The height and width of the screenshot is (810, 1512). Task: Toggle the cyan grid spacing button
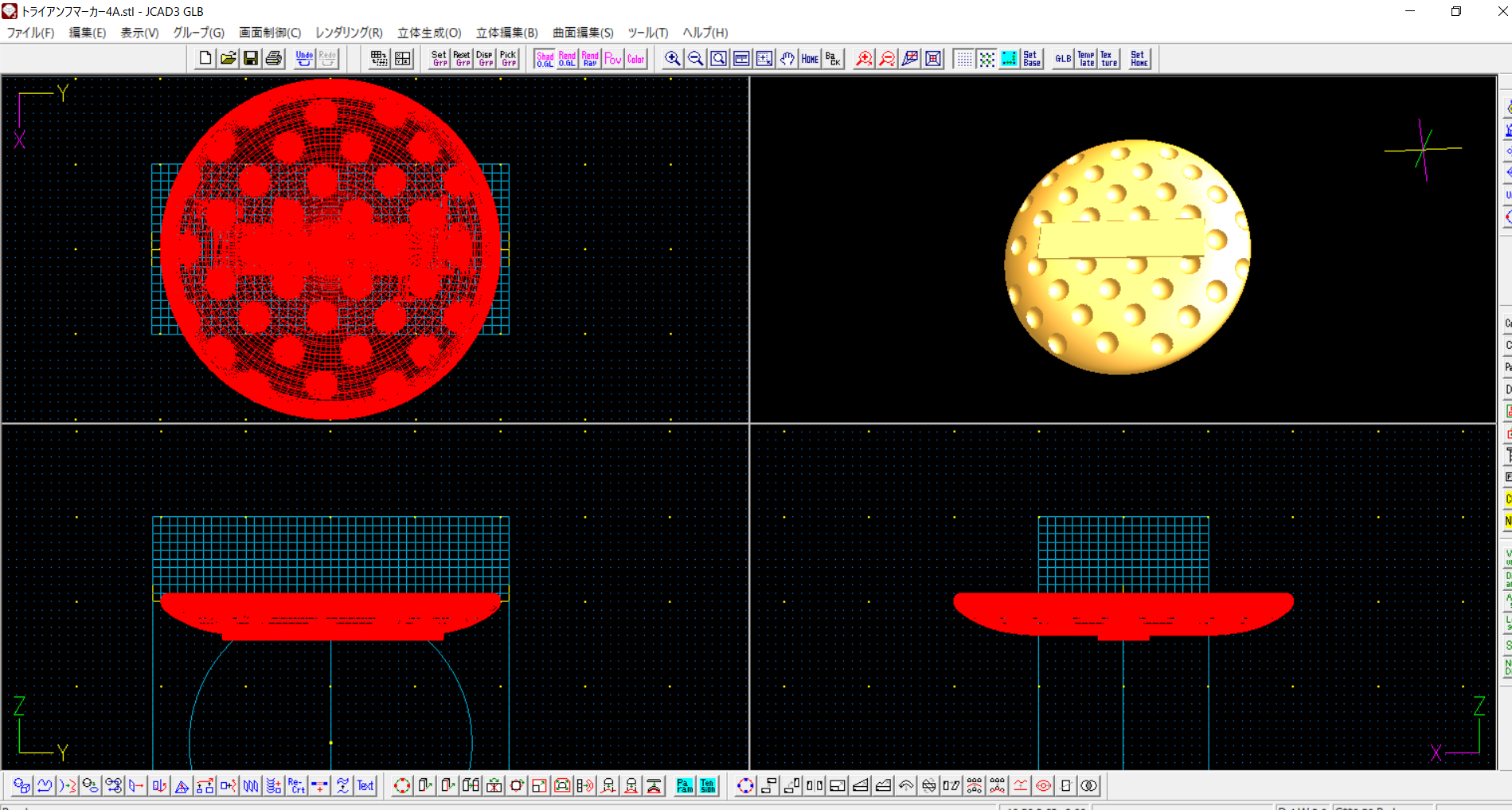1010,58
